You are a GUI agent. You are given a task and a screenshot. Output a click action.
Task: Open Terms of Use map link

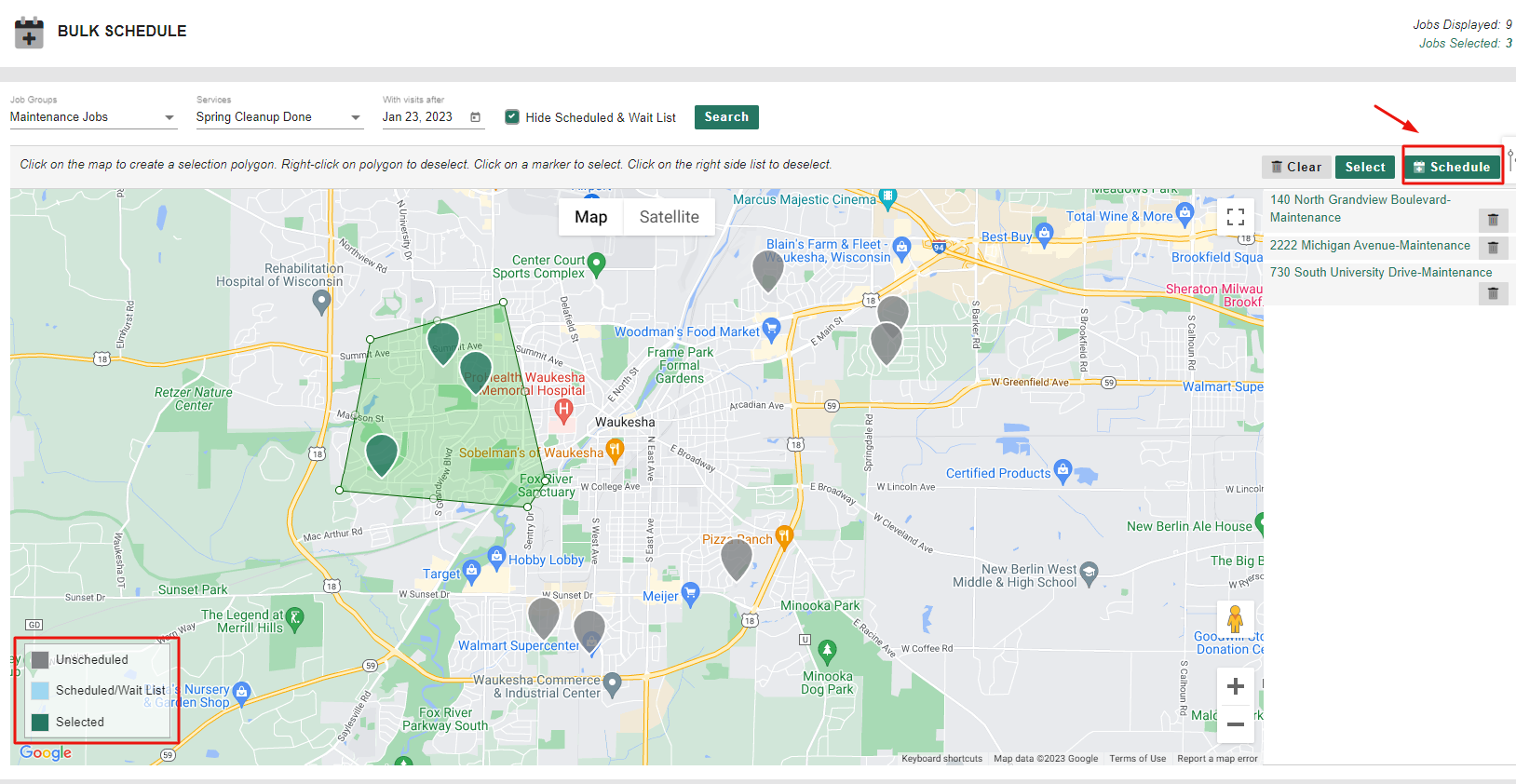pyautogui.click(x=1137, y=759)
